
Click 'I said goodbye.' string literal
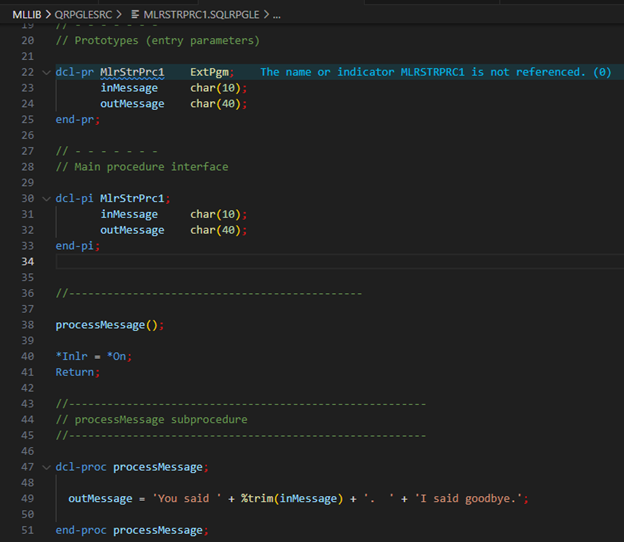(468, 499)
